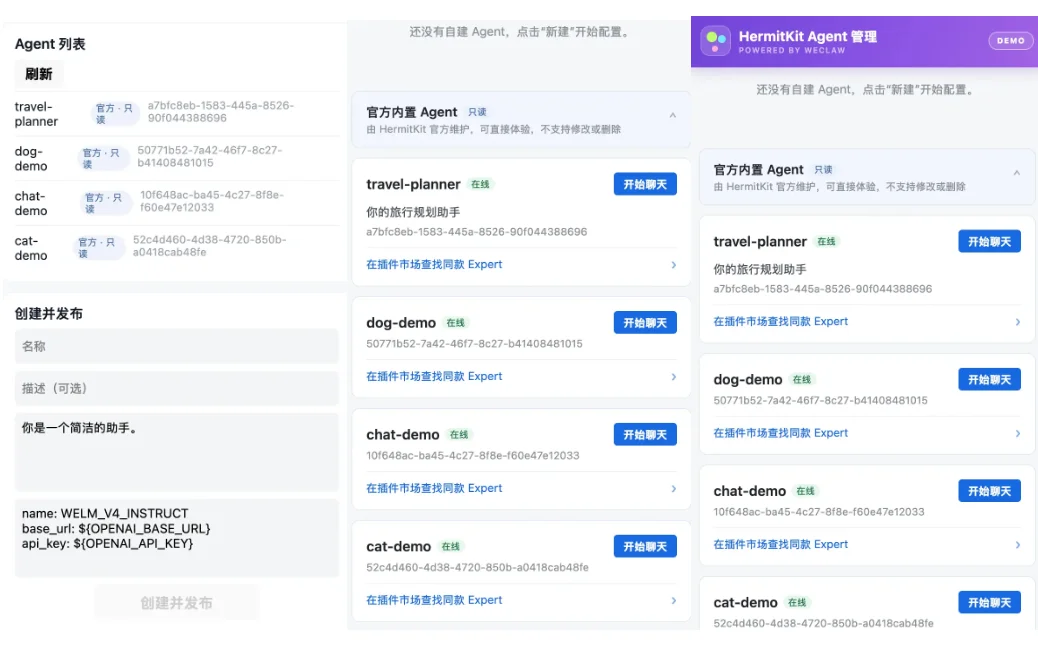Click the DEMO badge in the HermitKit header
The height and width of the screenshot is (648, 1038).
coord(1010,41)
